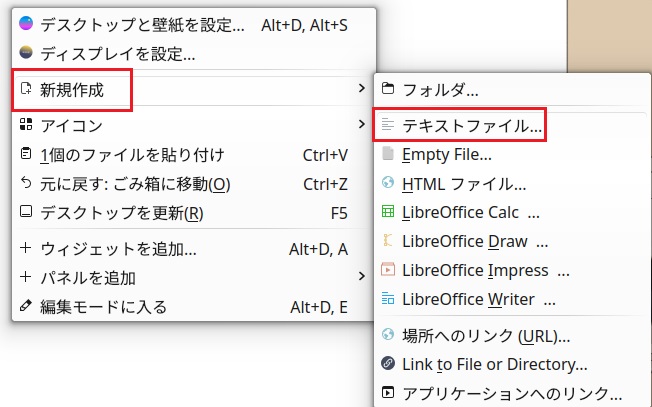
Task: Click the LibreOffice Impress presentation icon
Action: pos(388,271)
